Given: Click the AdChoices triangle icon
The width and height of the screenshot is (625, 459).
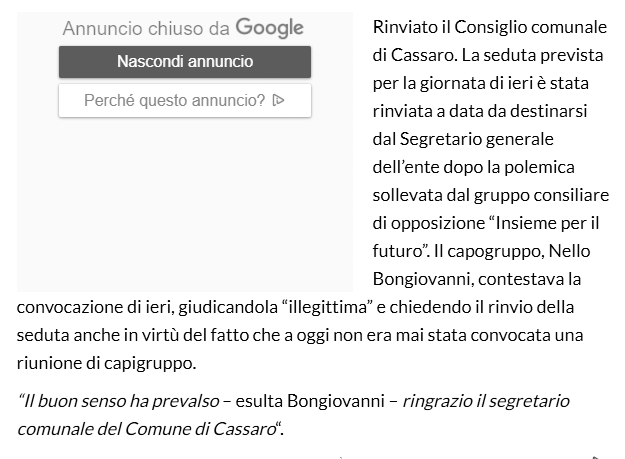Looking at the screenshot, I should 278,100.
